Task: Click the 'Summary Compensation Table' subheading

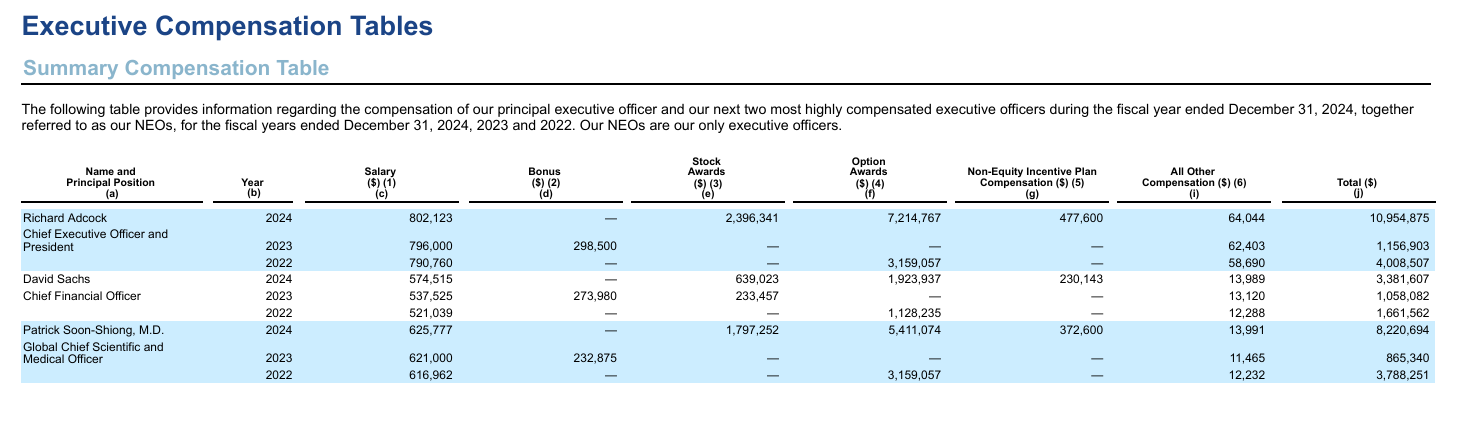Action: pos(175,68)
